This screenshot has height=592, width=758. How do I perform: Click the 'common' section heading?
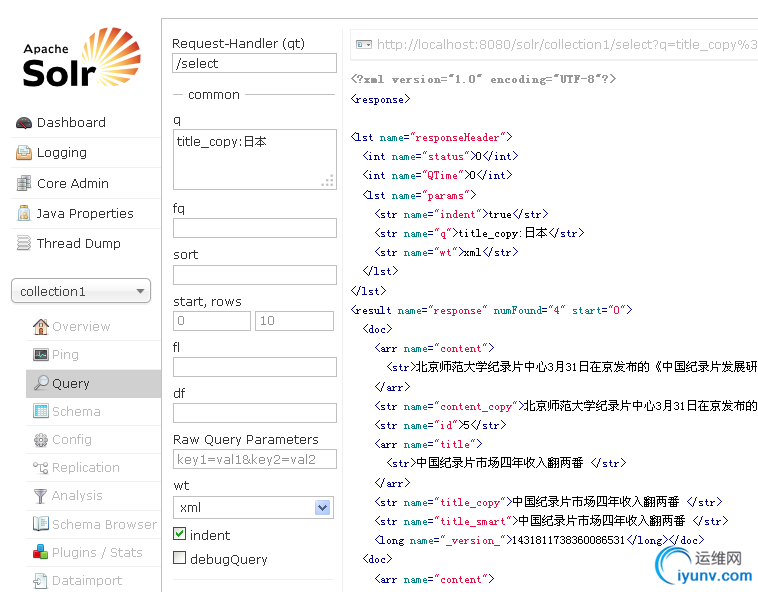coord(214,95)
